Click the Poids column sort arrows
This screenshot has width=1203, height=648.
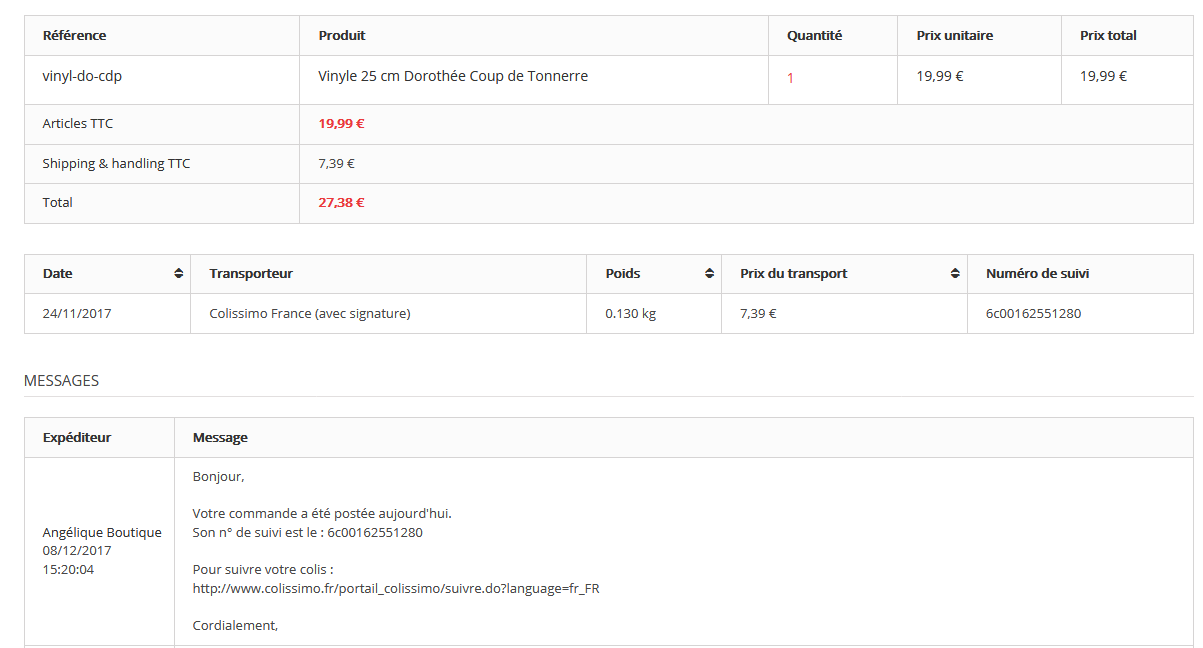pyautogui.click(x=709, y=274)
